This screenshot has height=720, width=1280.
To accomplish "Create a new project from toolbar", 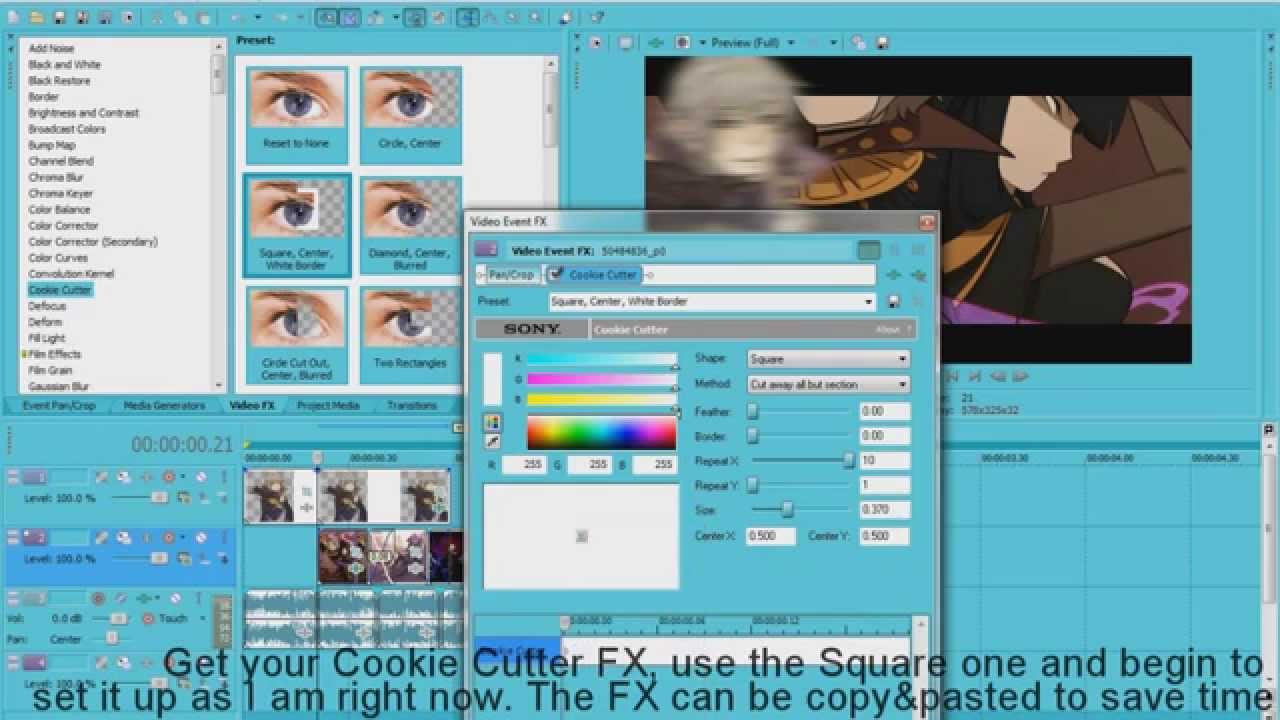I will [13, 17].
